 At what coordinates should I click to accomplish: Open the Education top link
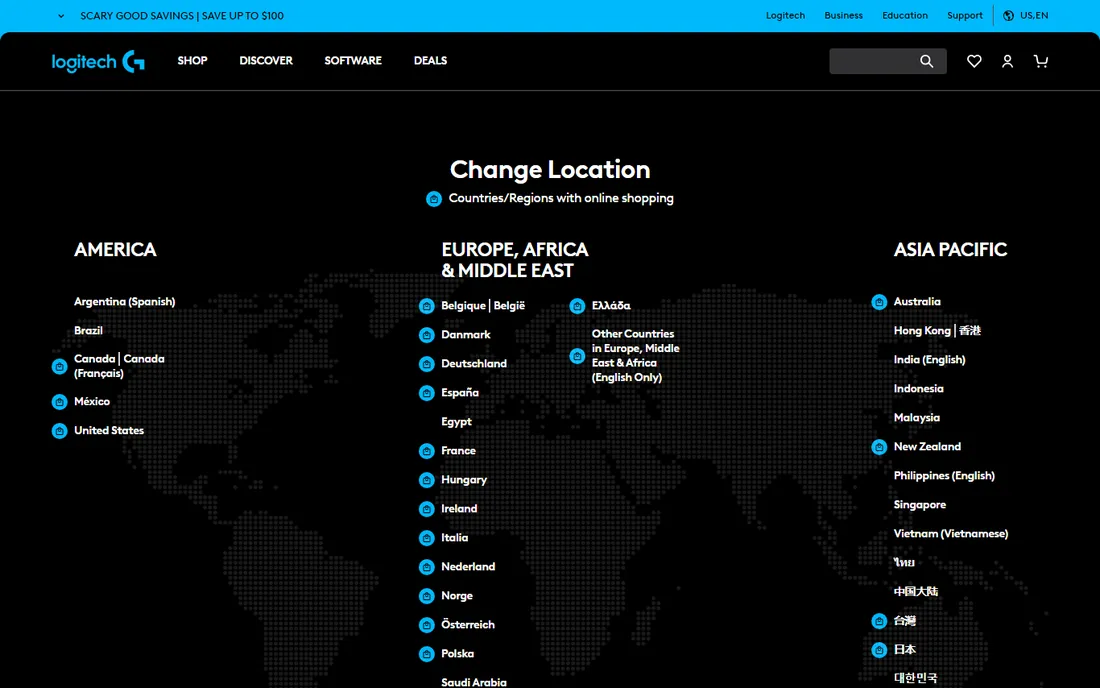pyautogui.click(x=905, y=15)
